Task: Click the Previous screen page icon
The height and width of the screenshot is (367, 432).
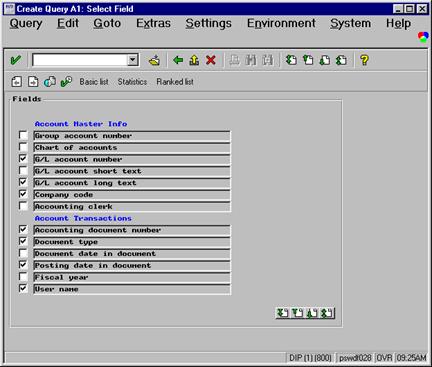Action: click(x=17, y=82)
